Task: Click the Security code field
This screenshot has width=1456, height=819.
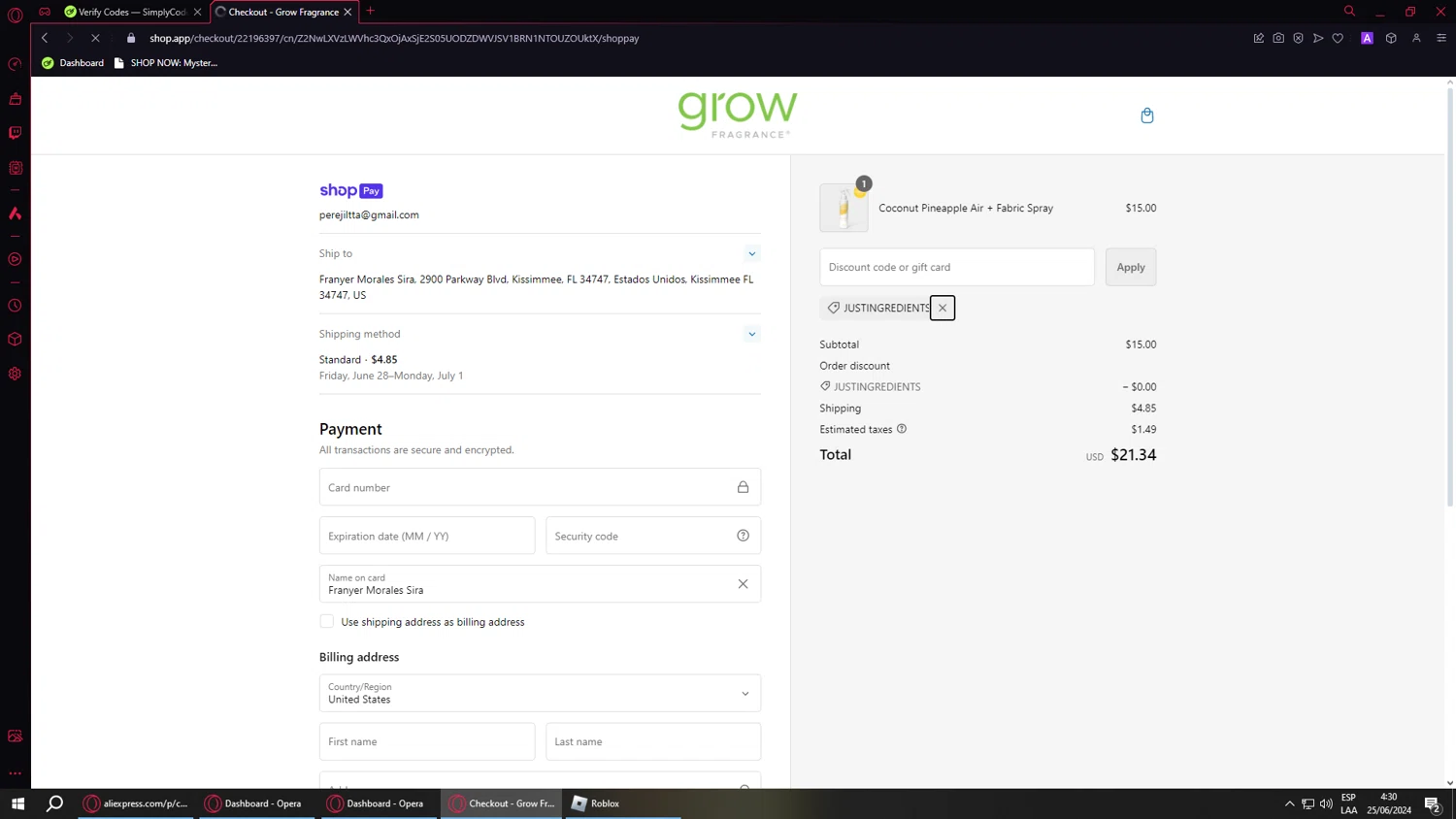Action: [x=653, y=536]
